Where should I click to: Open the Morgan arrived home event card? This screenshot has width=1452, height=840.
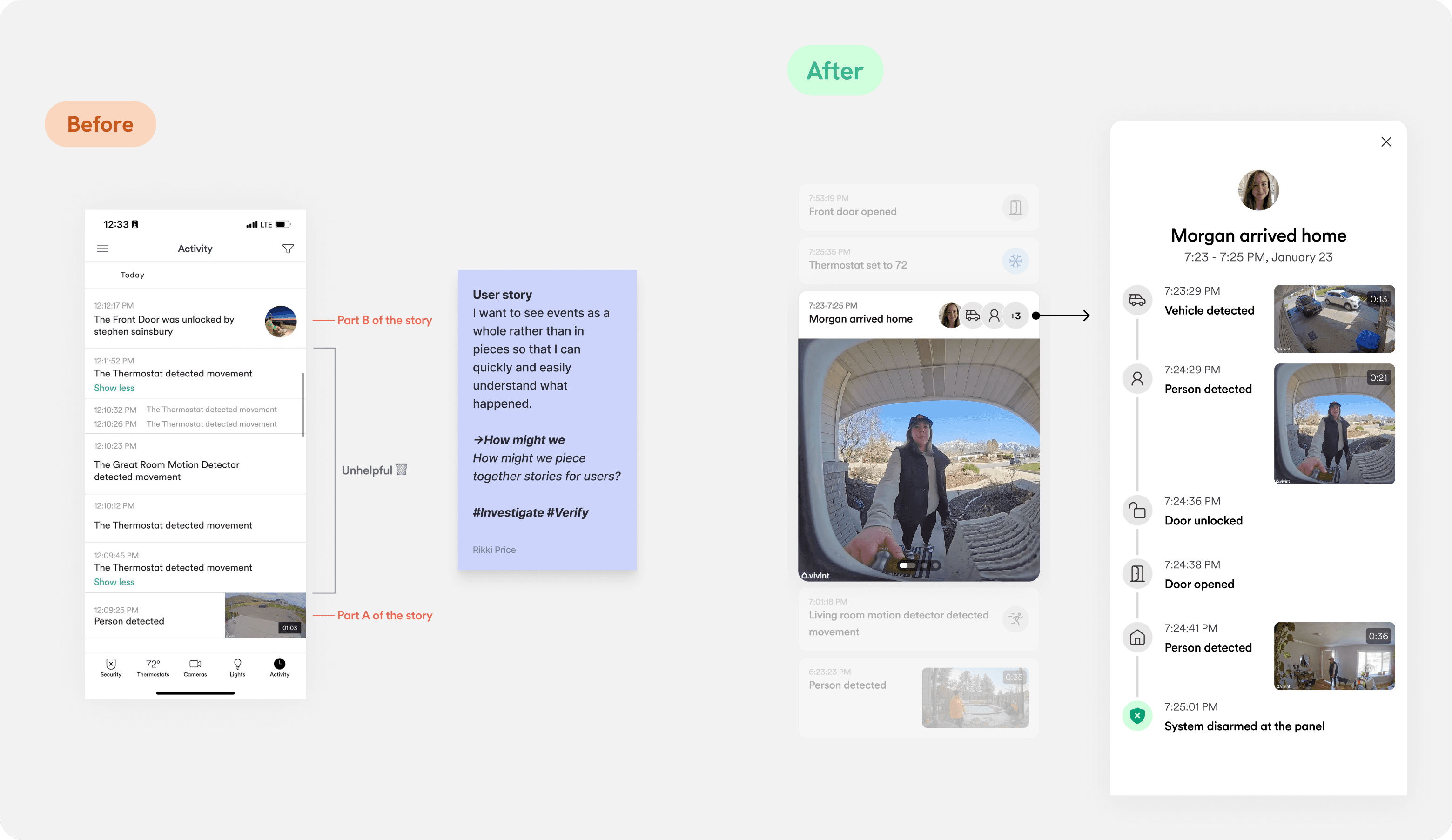pyautogui.click(x=860, y=319)
